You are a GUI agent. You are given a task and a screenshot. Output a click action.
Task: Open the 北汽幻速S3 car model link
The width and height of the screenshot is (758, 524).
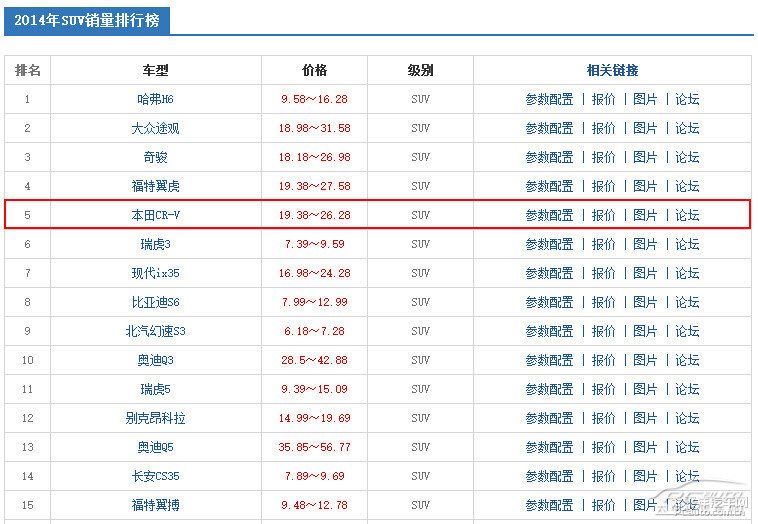pos(155,331)
